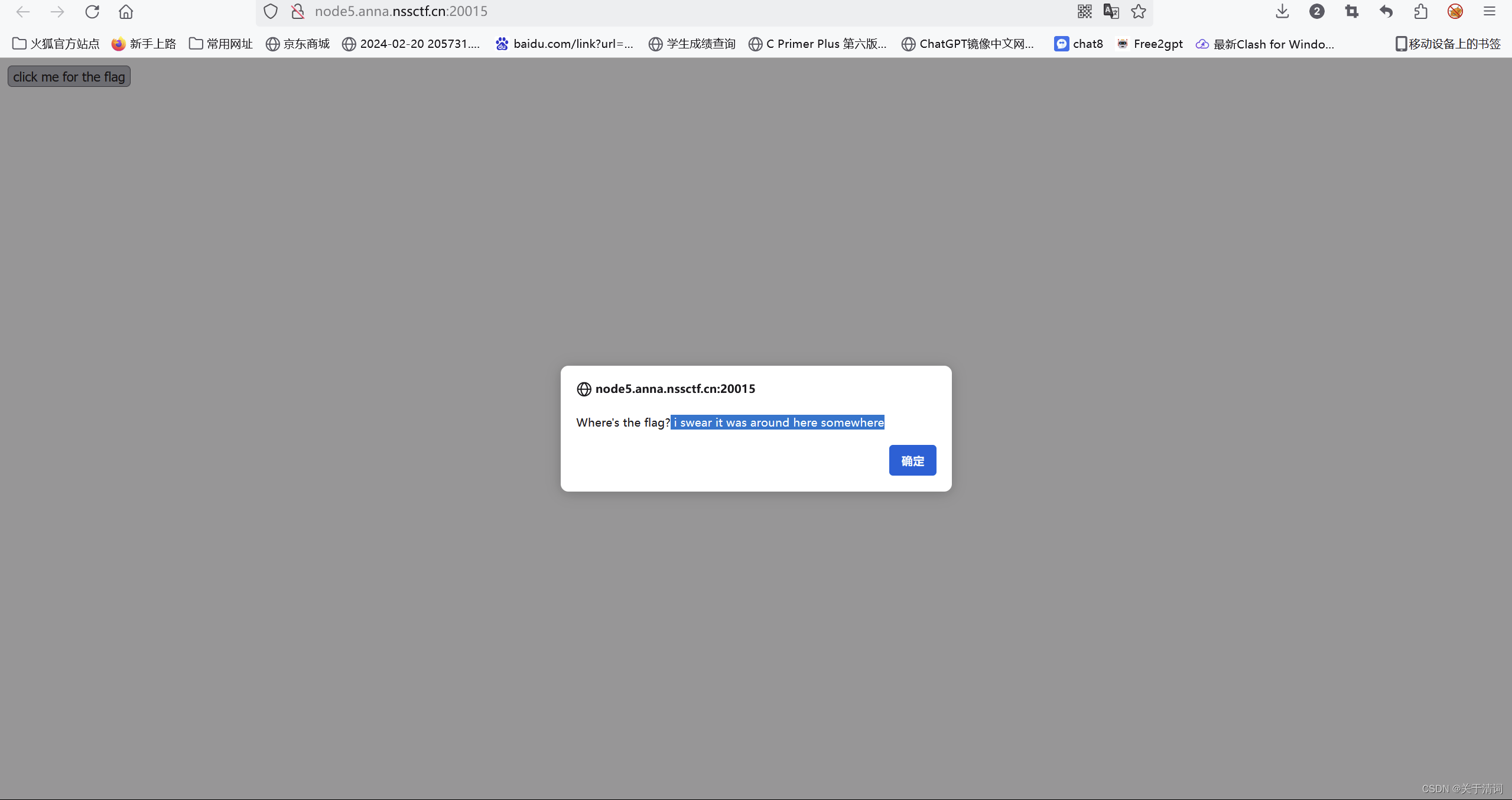Open 移动设备上的书签 bookmarks folder

(x=1448, y=44)
